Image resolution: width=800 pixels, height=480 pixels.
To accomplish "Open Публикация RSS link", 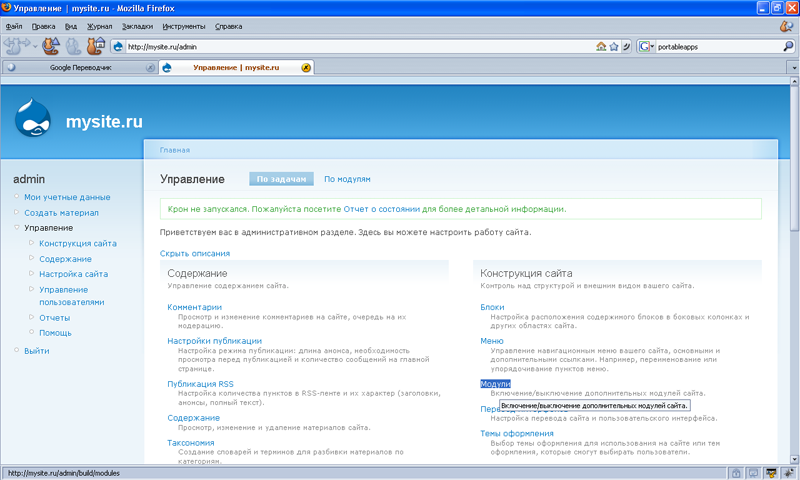I will coord(200,384).
